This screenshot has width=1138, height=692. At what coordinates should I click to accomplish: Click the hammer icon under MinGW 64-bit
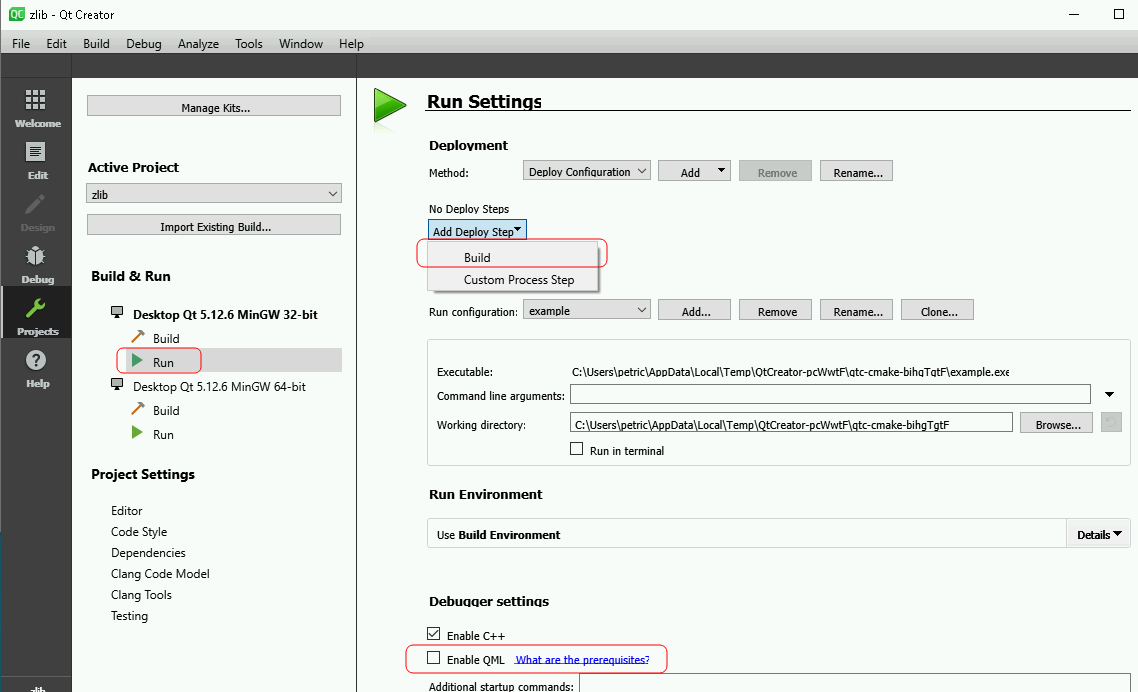pos(138,409)
